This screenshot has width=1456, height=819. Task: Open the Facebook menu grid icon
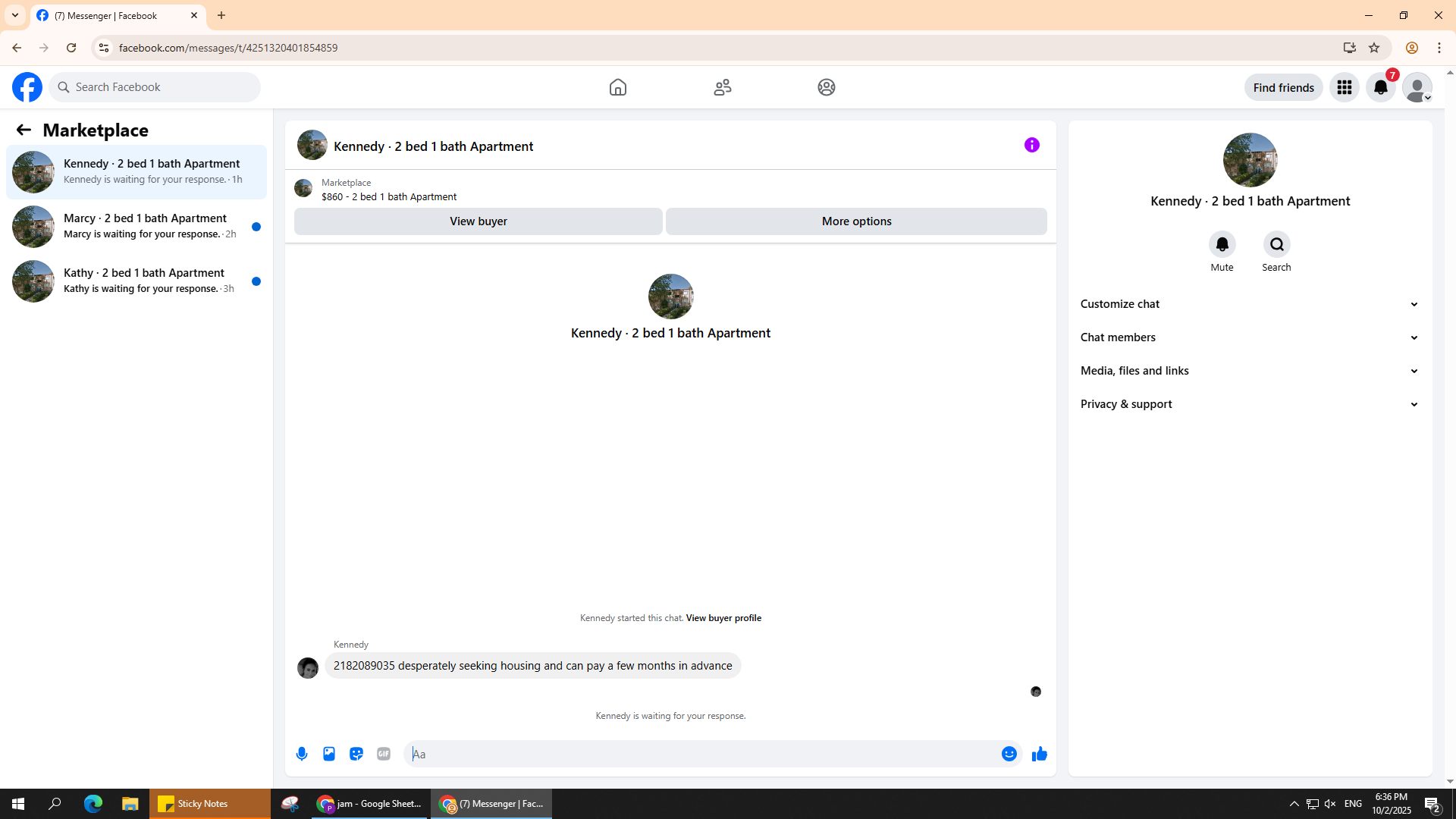click(x=1344, y=87)
